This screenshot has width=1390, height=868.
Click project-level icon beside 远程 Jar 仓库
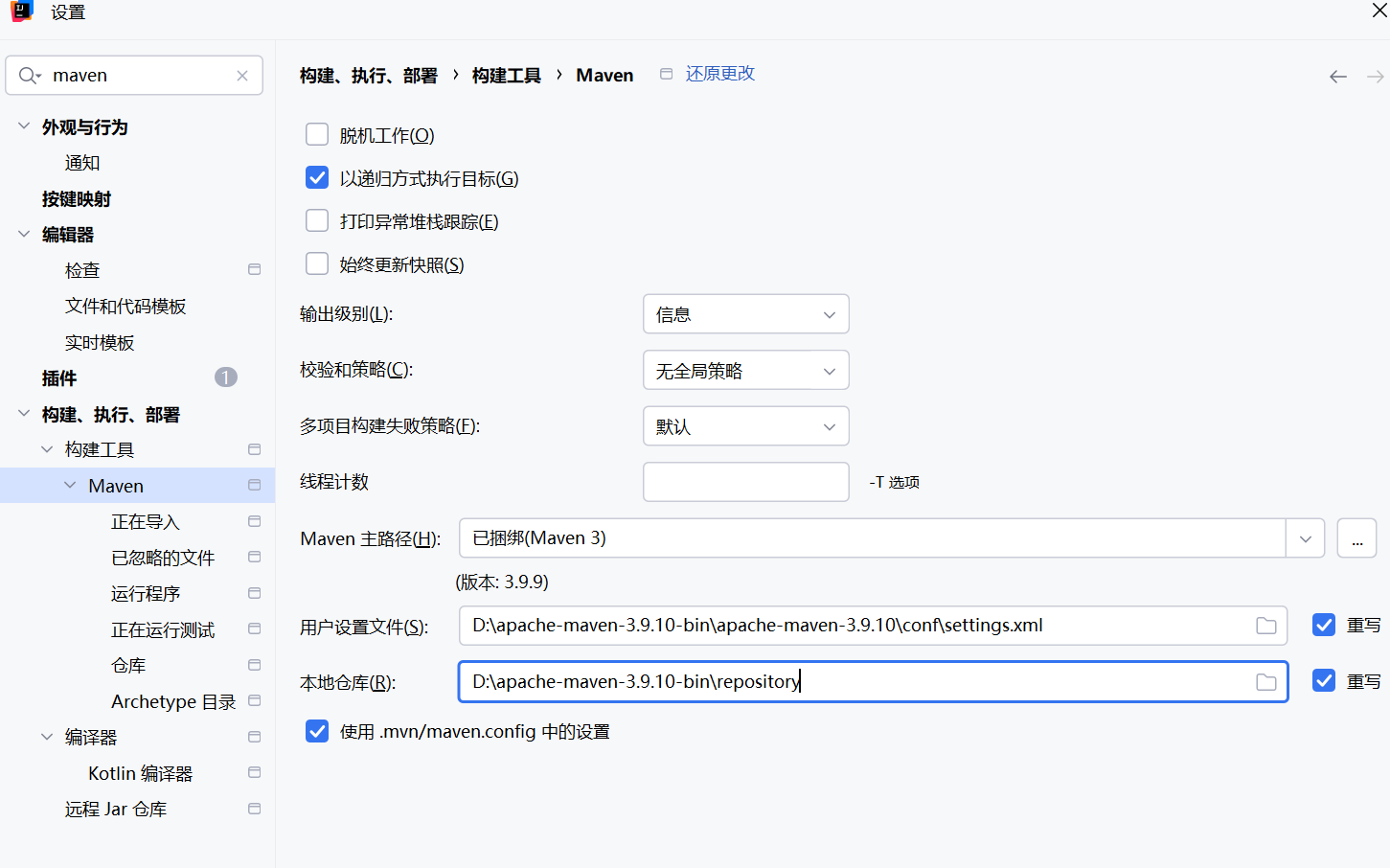(x=254, y=809)
